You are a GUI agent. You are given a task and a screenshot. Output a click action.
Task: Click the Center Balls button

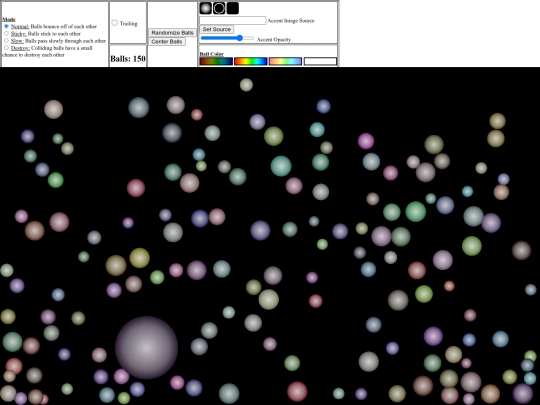(167, 41)
